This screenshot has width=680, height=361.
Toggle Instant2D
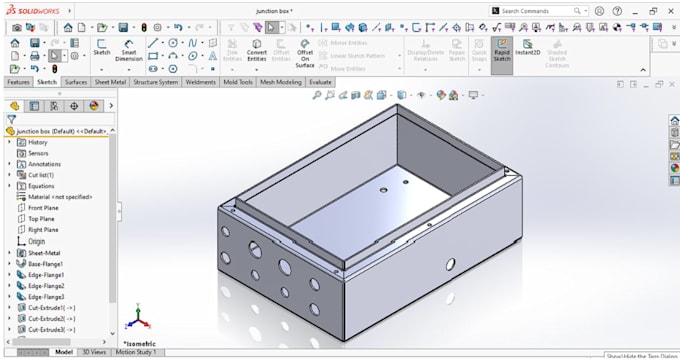coord(527,47)
